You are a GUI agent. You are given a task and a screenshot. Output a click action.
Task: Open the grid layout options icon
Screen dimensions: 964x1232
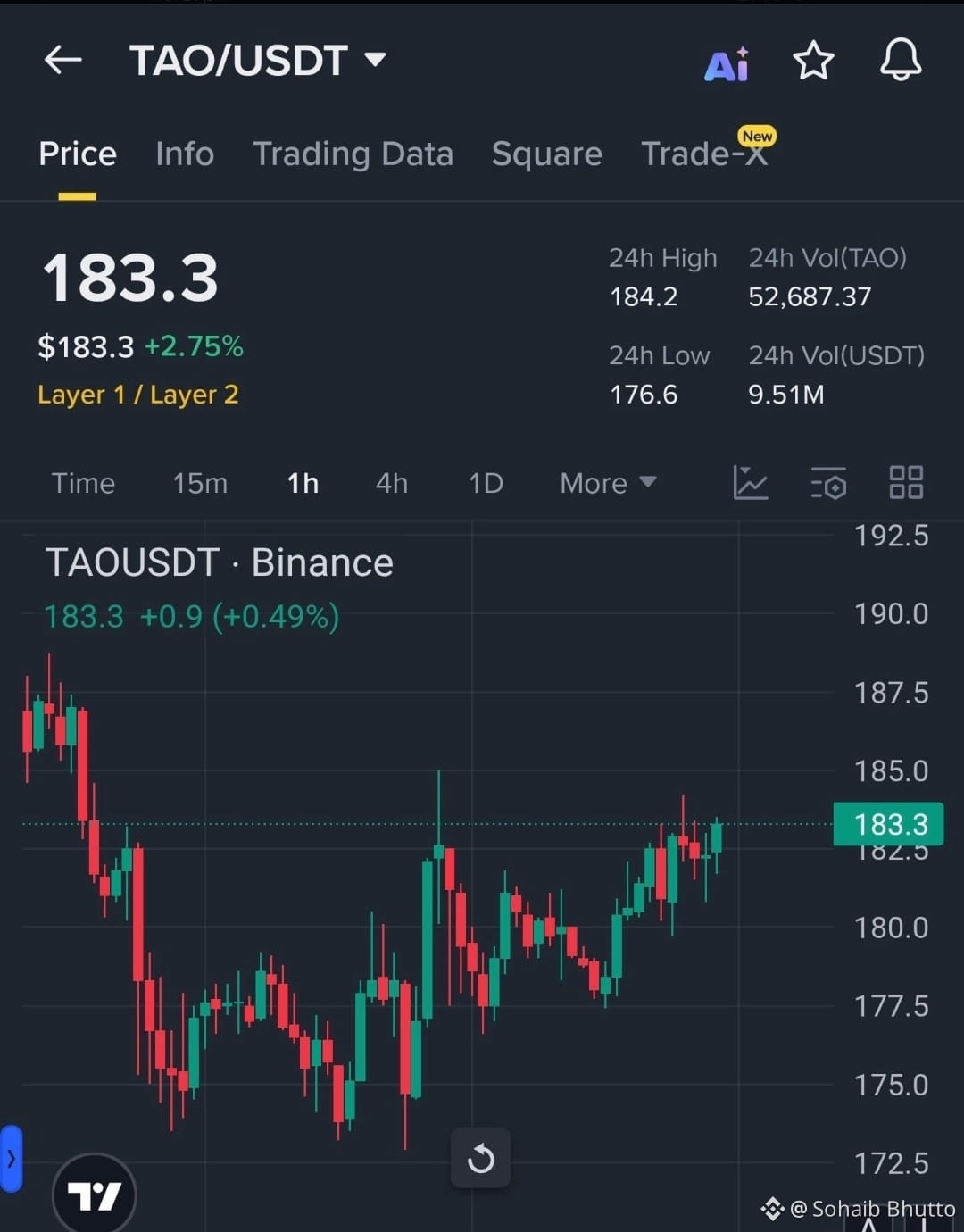tap(906, 483)
